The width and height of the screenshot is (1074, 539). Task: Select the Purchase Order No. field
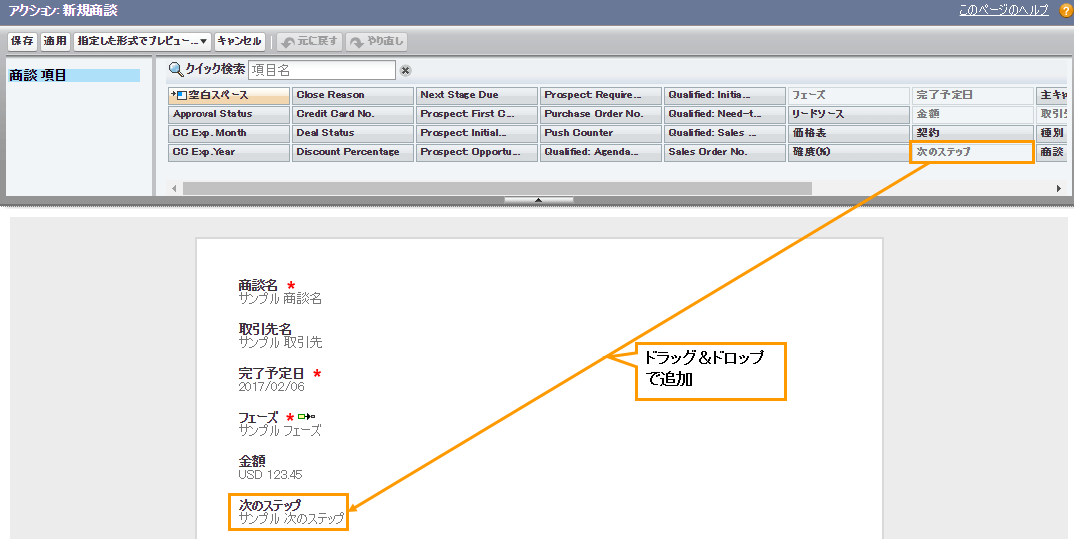tap(601, 114)
